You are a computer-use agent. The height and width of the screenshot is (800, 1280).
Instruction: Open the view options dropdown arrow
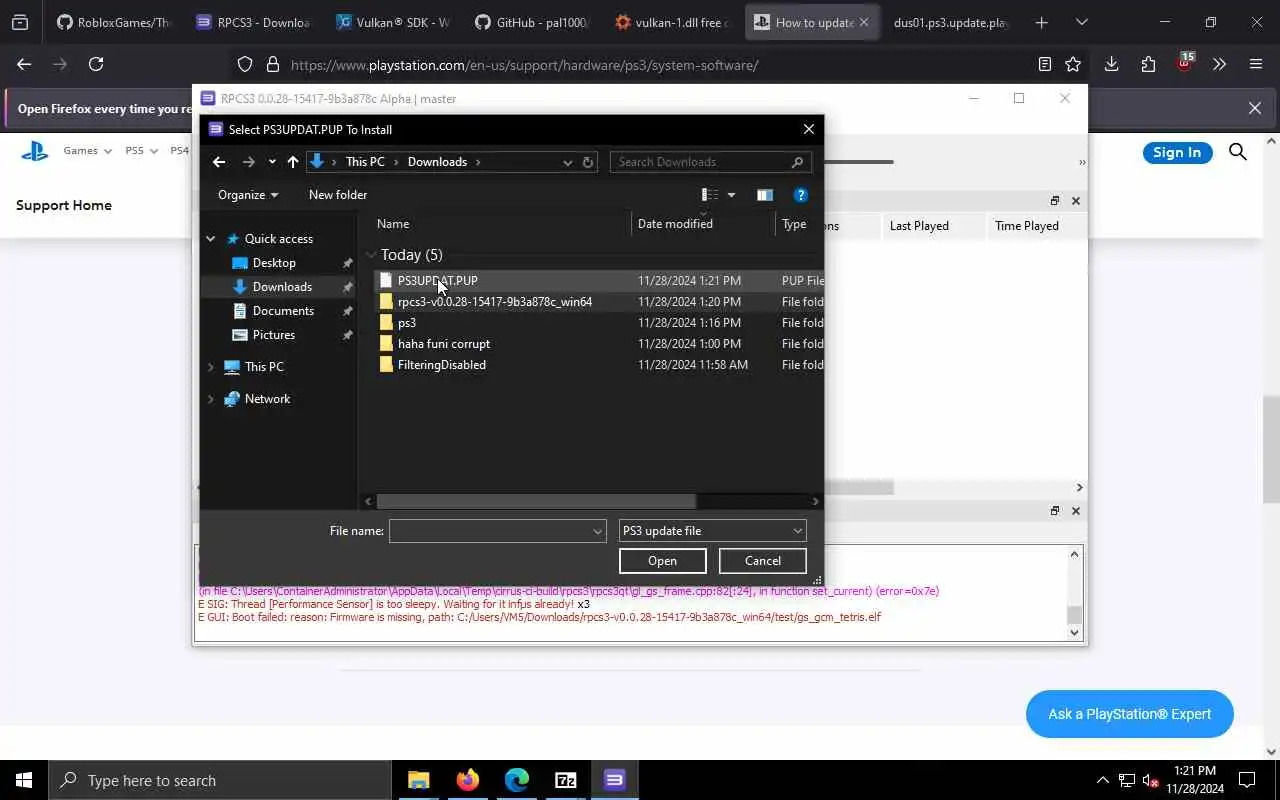coord(731,195)
